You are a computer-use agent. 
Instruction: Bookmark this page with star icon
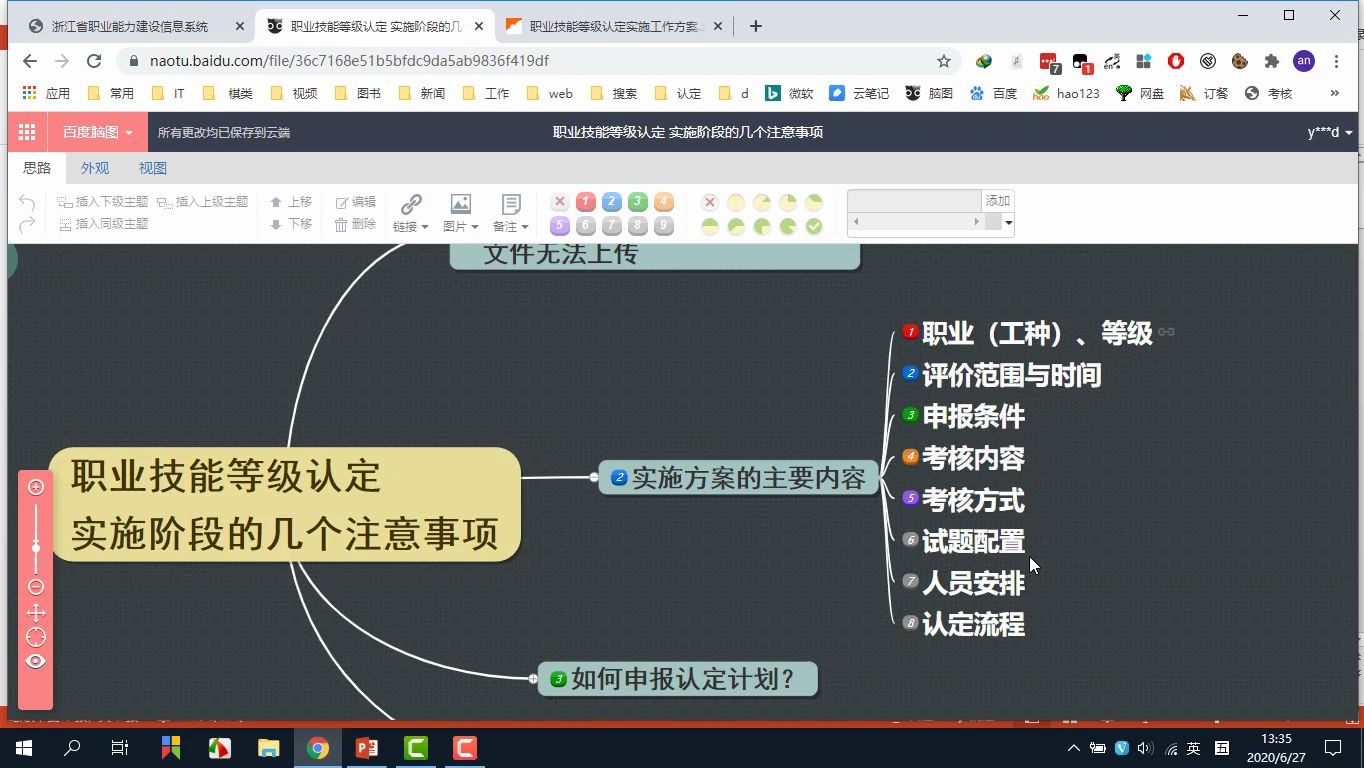pos(943,61)
